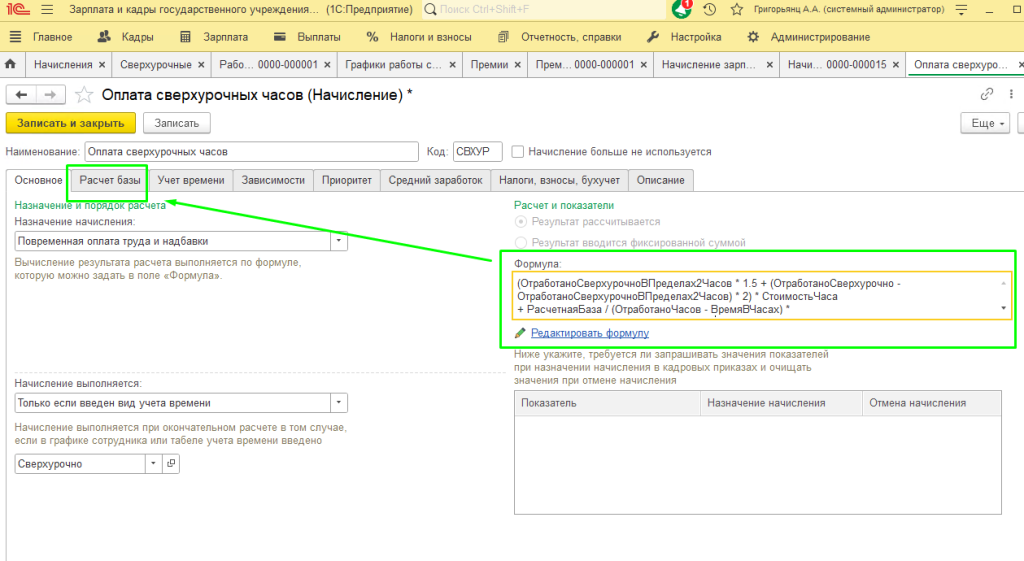Image resolution: width=1024 pixels, height=561 pixels.
Task: Select 'Результат вводится фиксированной суммой' radio
Action: click(520, 243)
